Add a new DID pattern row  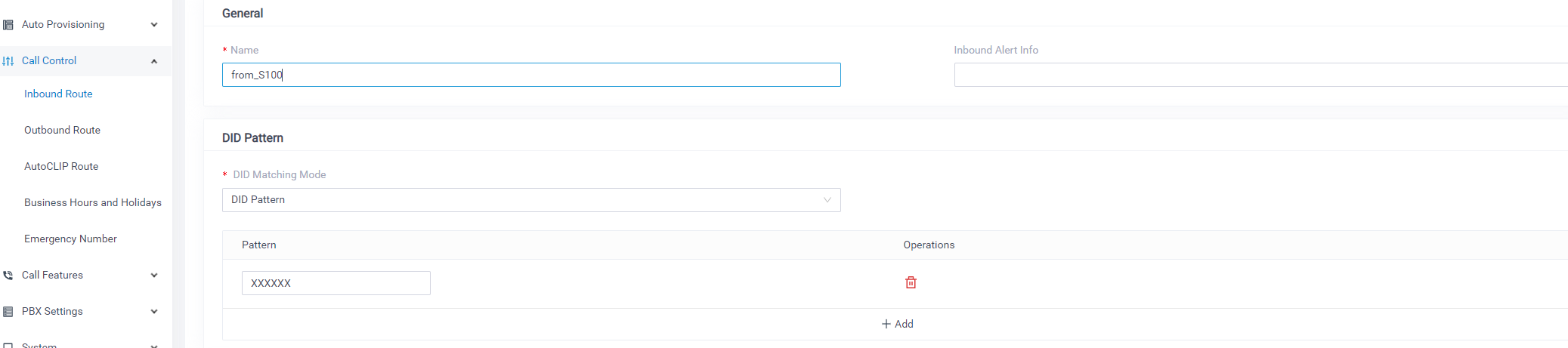[898, 324]
